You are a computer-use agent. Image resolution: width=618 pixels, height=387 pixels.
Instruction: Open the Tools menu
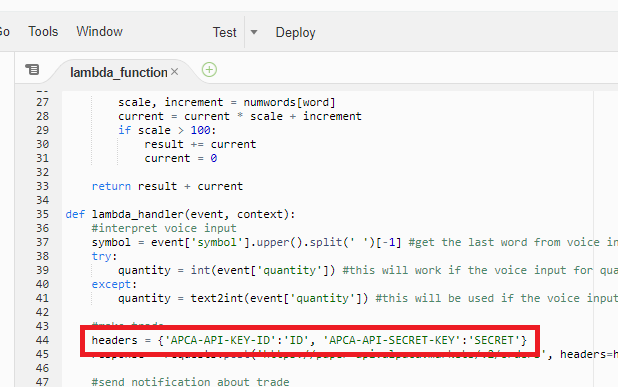(x=43, y=32)
